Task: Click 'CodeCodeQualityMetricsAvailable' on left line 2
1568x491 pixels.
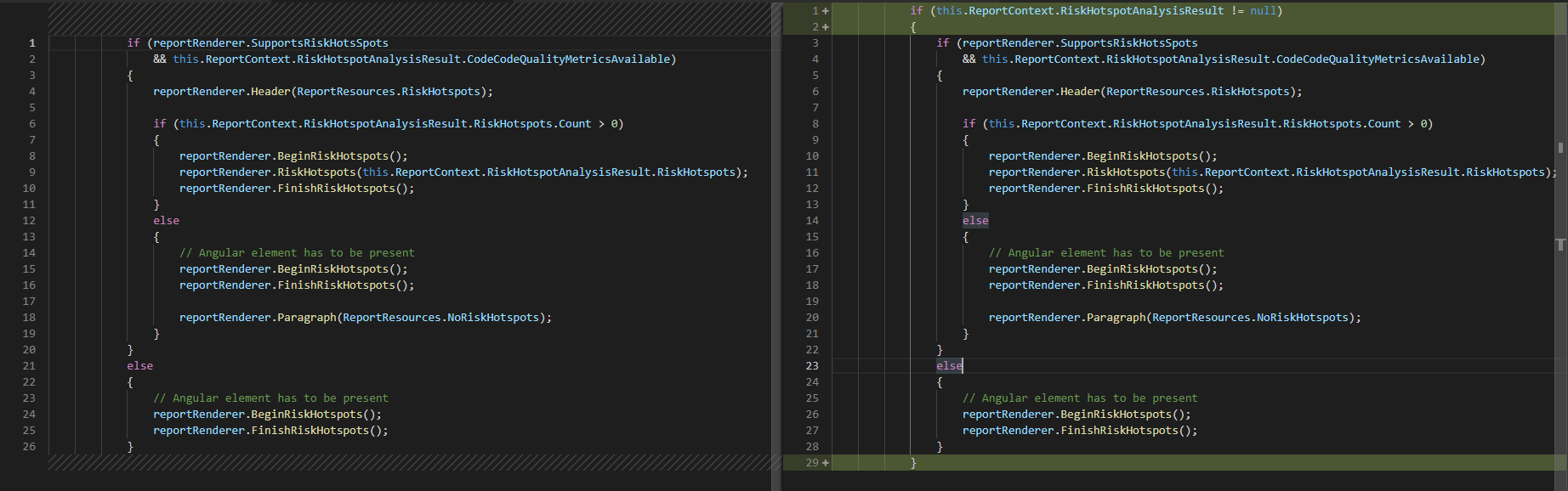Action: [x=568, y=59]
